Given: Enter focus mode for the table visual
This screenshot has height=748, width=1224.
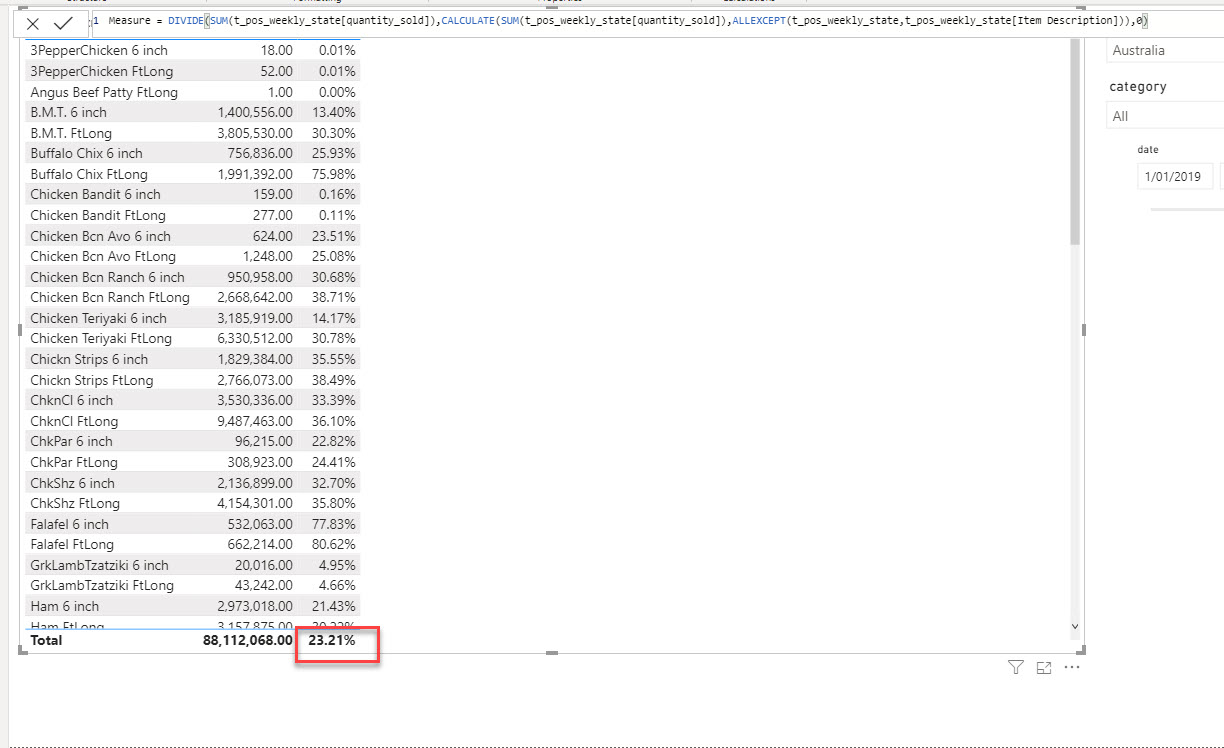Looking at the screenshot, I should 1044,668.
